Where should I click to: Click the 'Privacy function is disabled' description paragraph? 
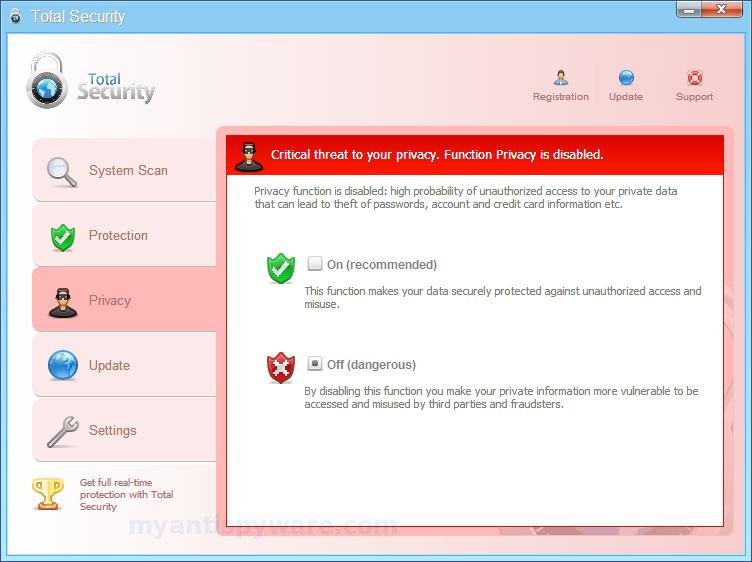pyautogui.click(x=466, y=198)
